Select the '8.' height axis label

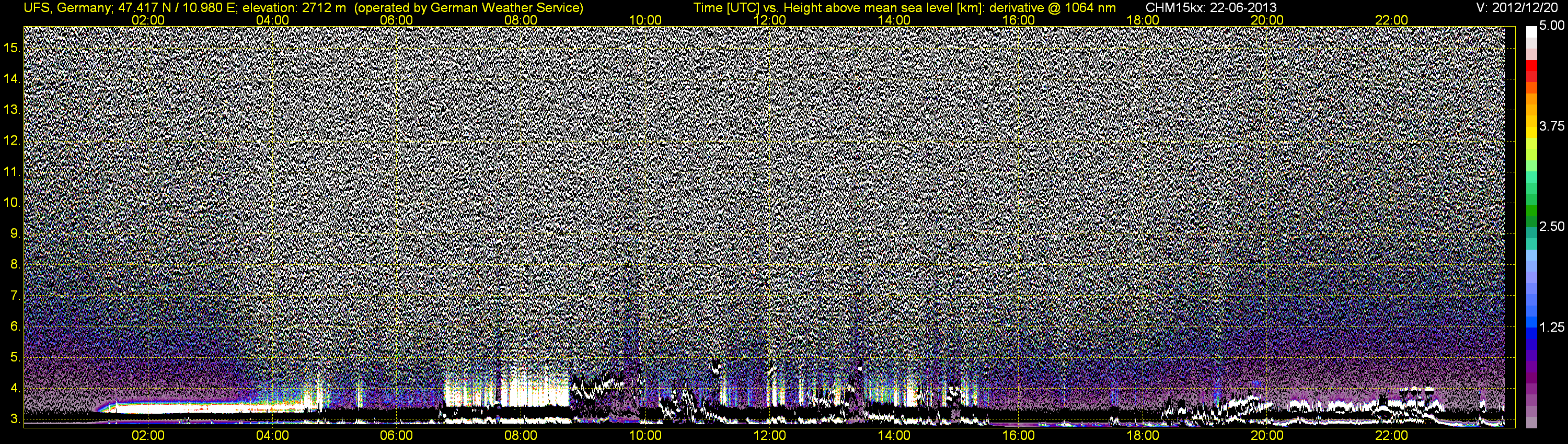[x=15, y=264]
